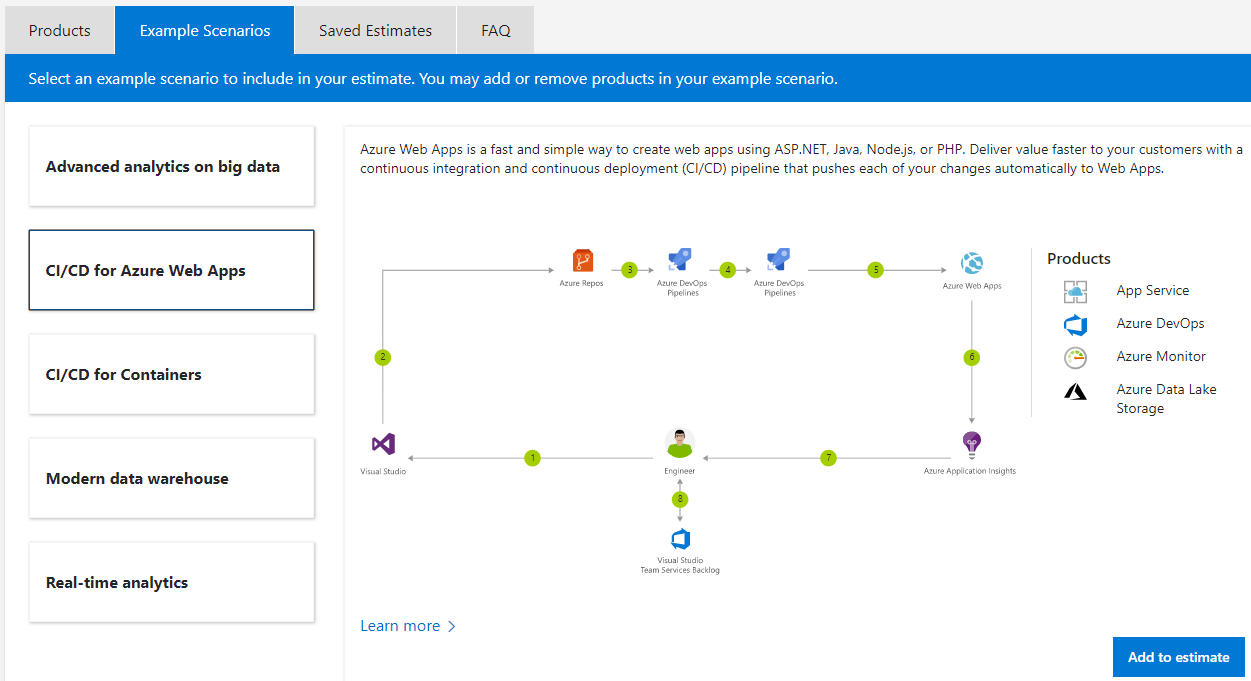Click the Azure DevOps product icon

pyautogui.click(x=1075, y=324)
